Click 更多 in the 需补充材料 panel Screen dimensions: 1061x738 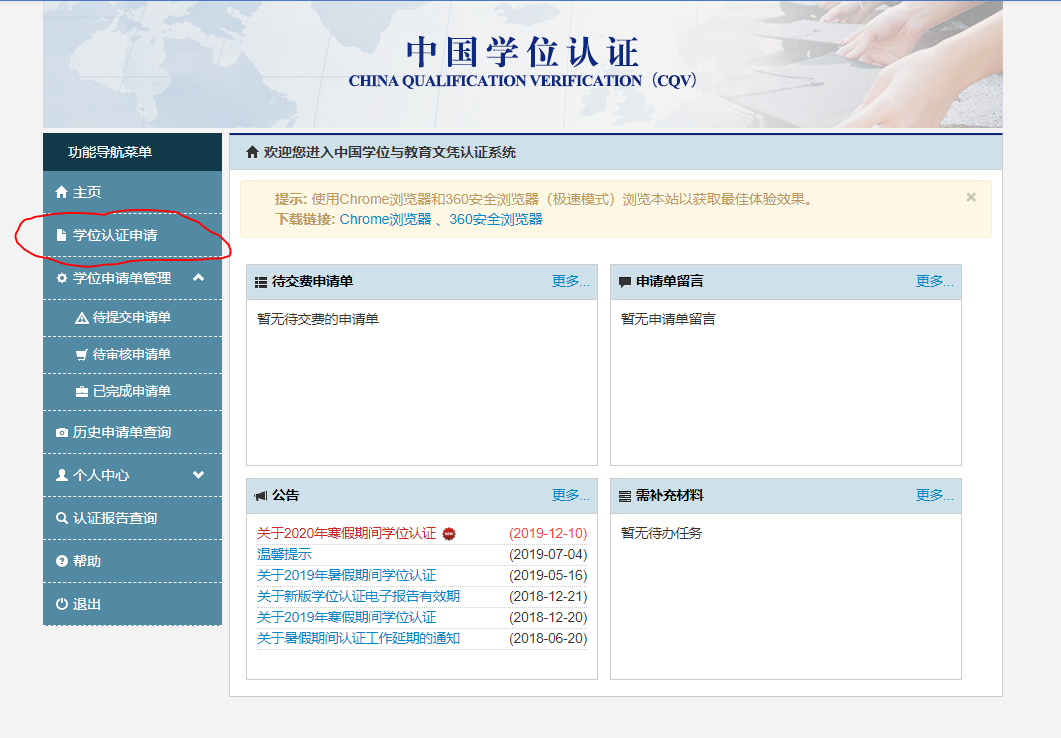click(x=934, y=495)
